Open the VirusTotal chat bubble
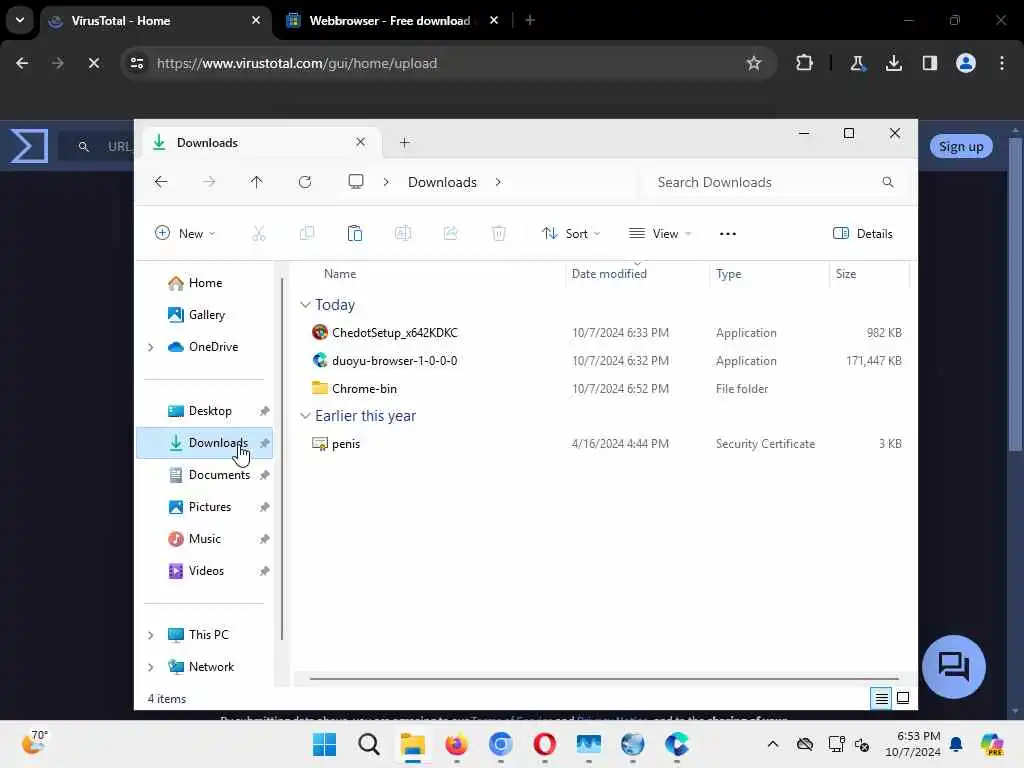The width and height of the screenshot is (1024, 768). [953, 667]
